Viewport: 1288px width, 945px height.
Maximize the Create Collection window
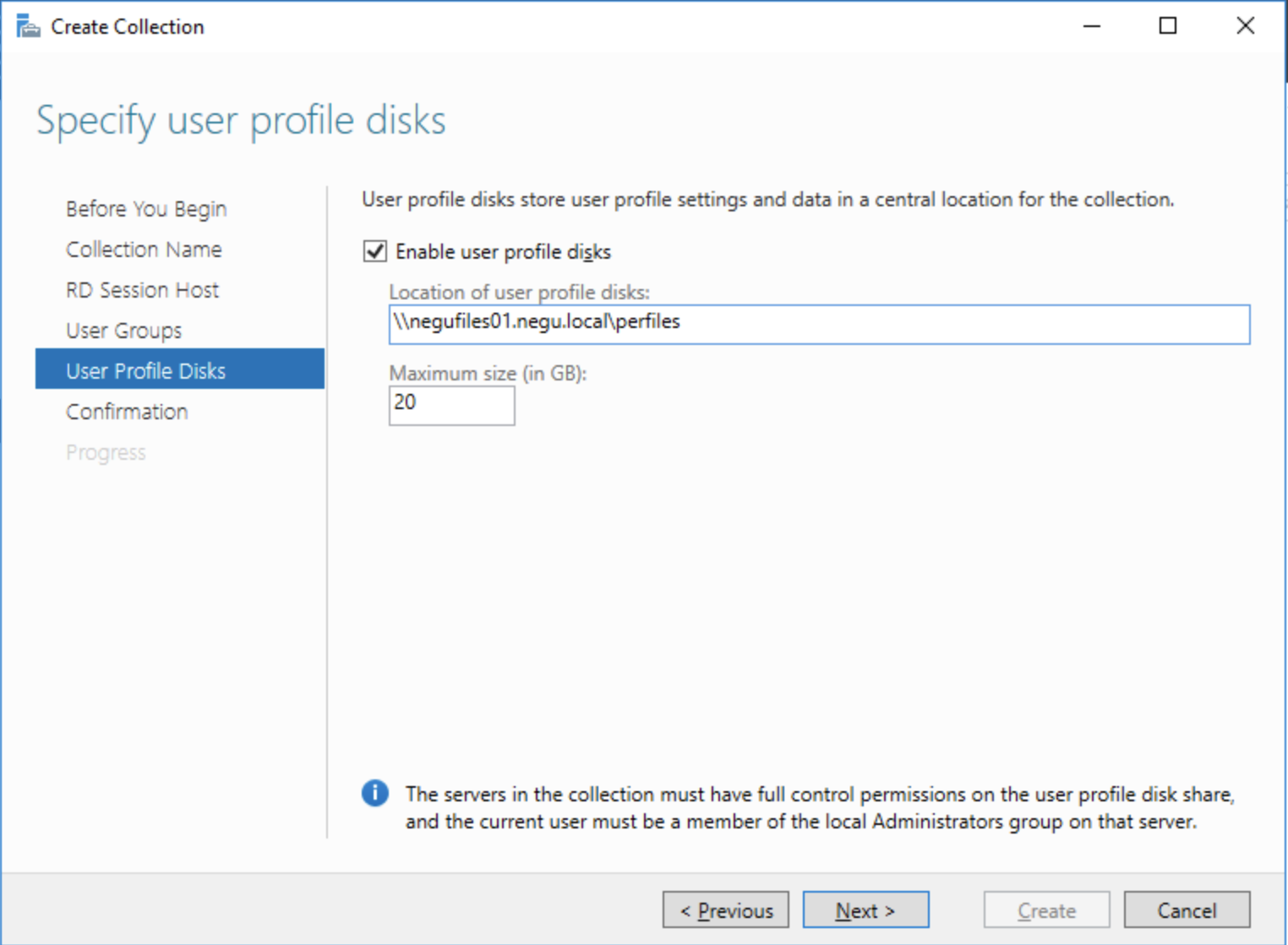[1167, 26]
